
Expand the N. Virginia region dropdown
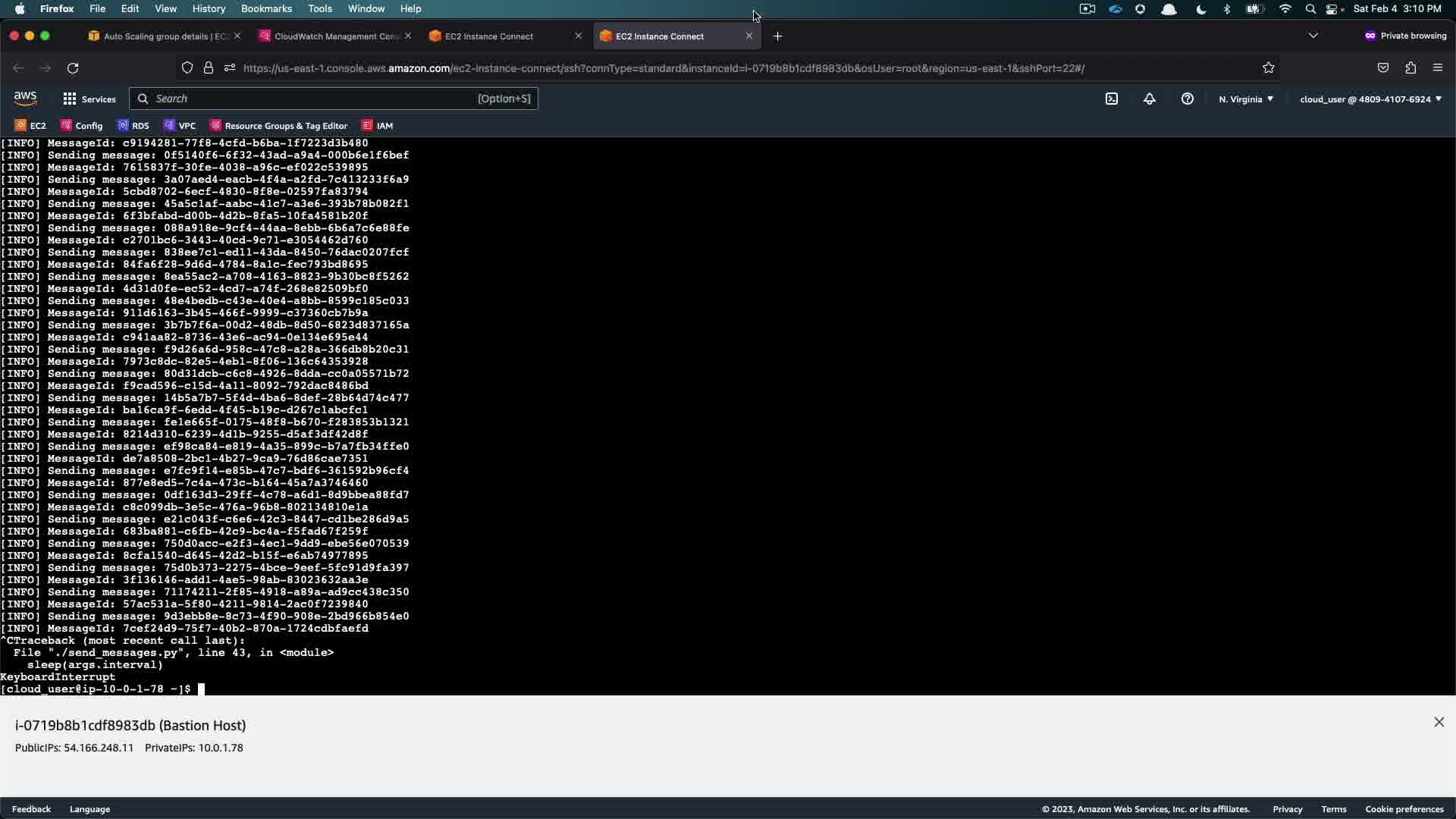[x=1246, y=99]
